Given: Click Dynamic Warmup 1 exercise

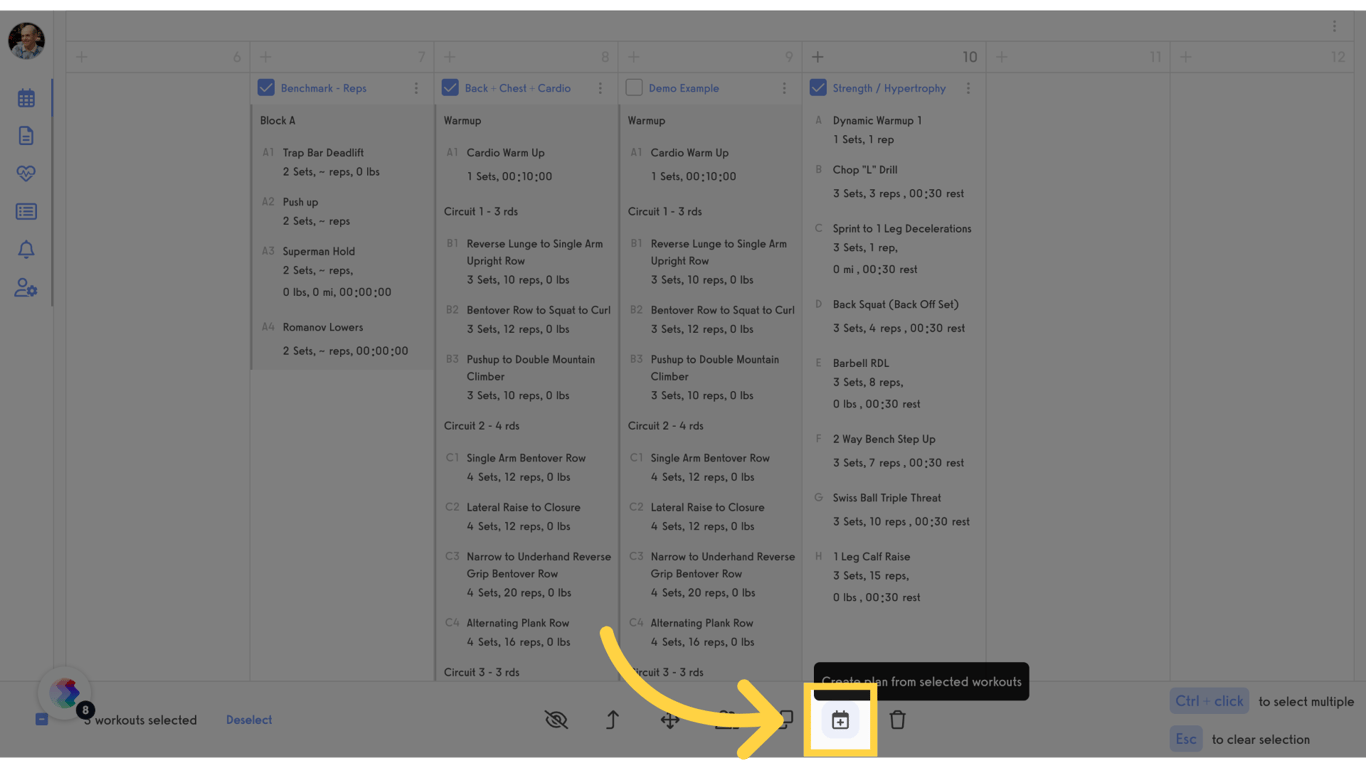Looking at the screenshot, I should pyautogui.click(x=878, y=120).
